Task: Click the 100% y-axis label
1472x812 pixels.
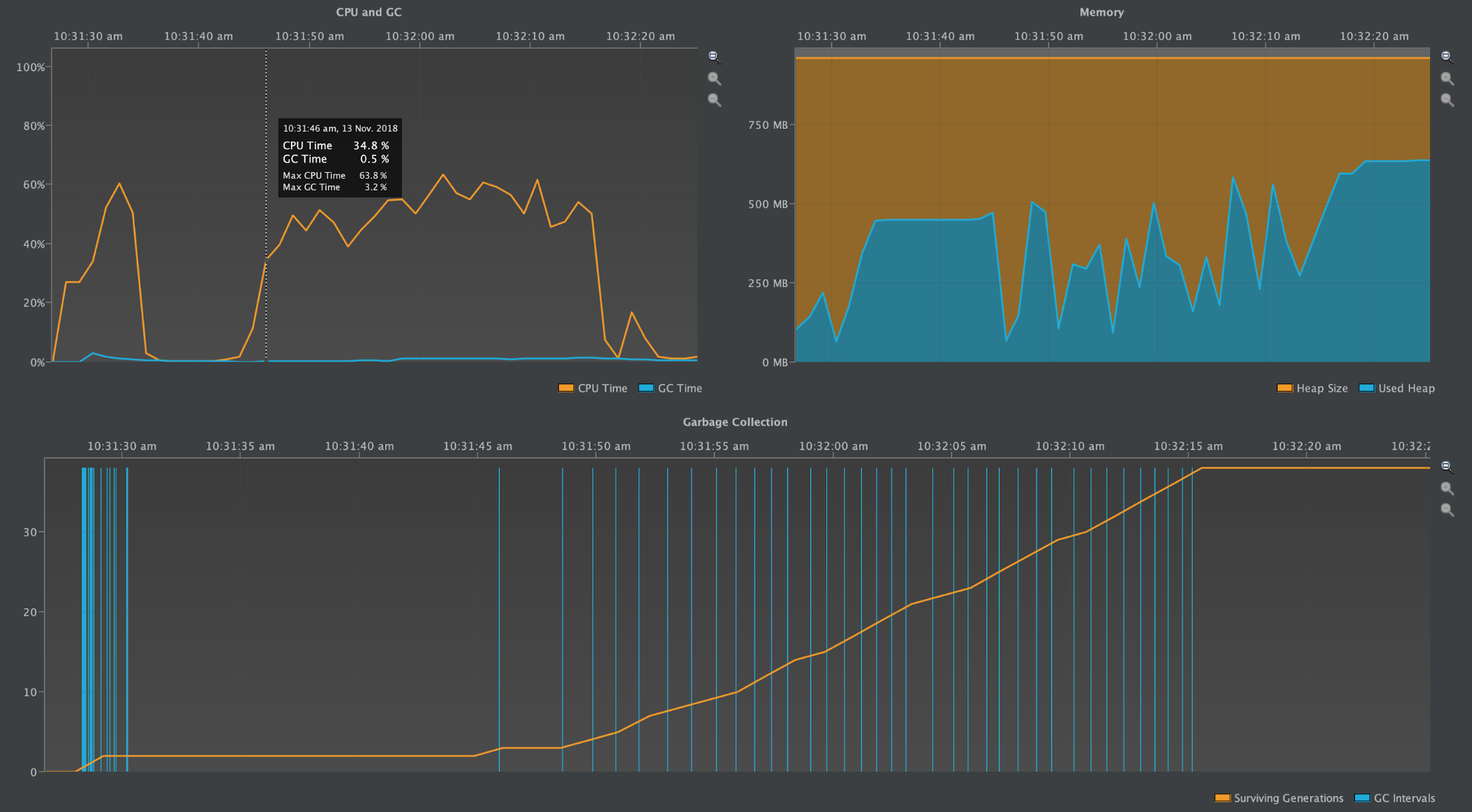Action: point(31,67)
